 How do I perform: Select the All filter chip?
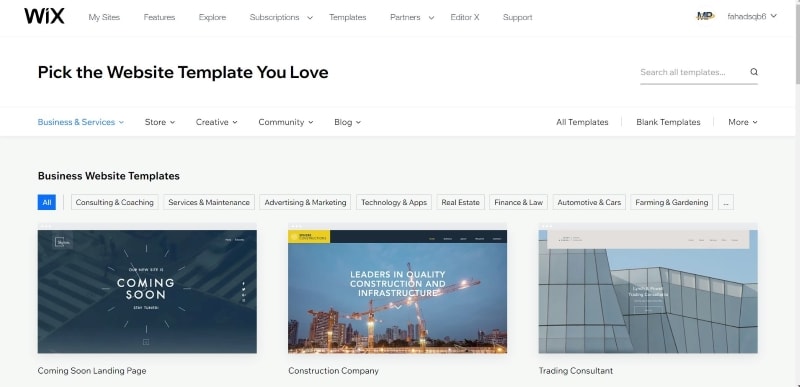tap(46, 202)
